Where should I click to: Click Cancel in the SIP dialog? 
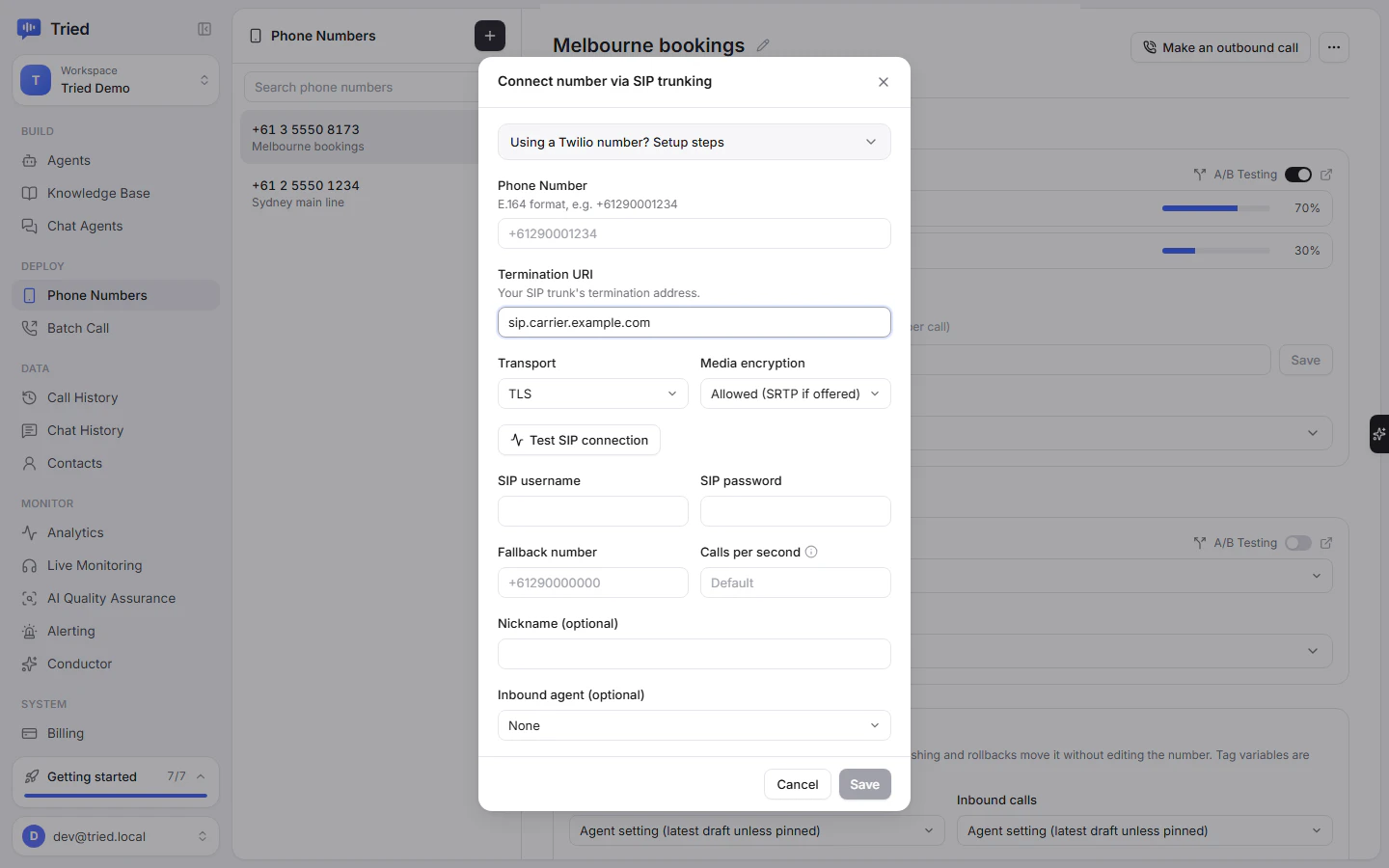[x=798, y=784]
